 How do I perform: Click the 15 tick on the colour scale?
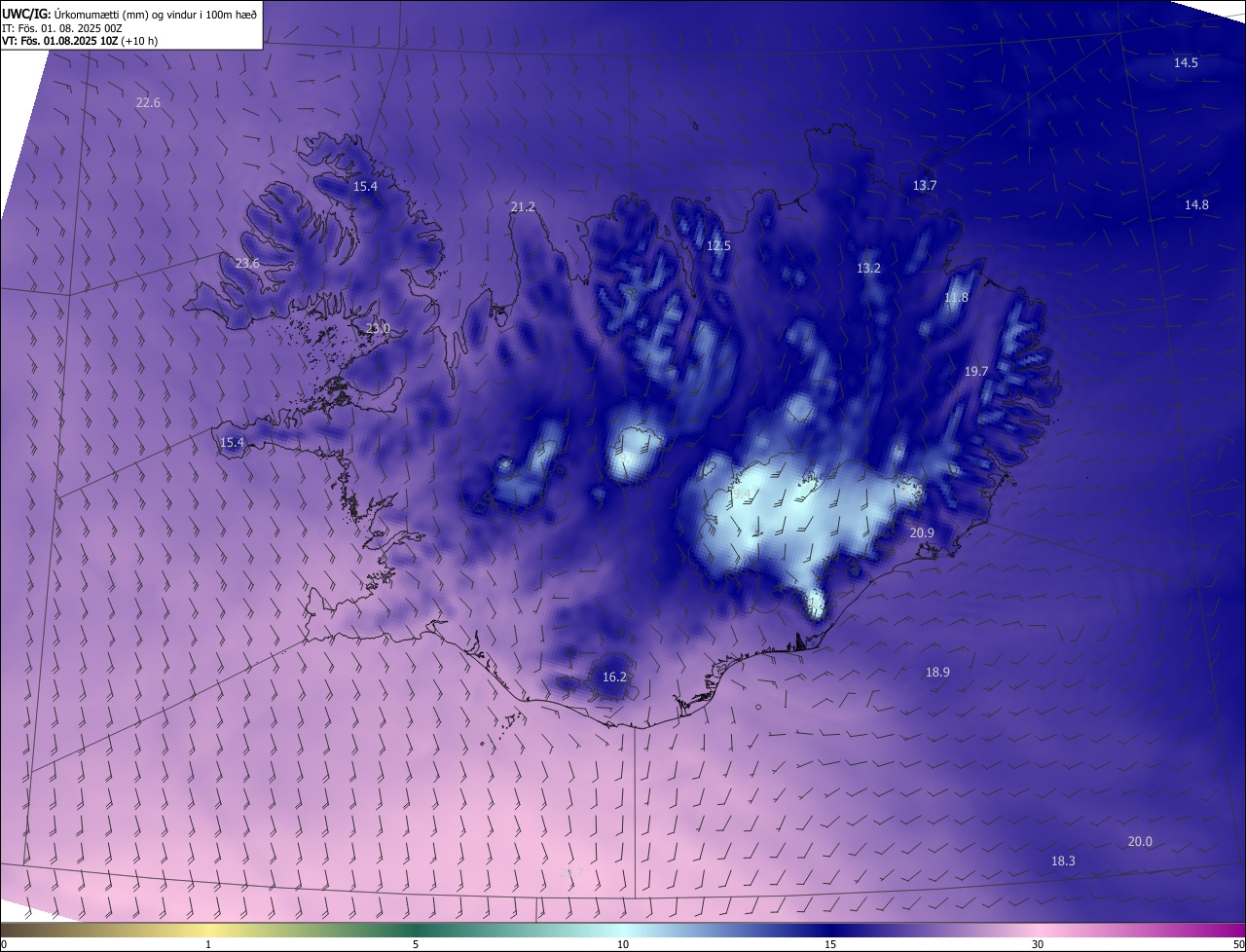(830, 944)
